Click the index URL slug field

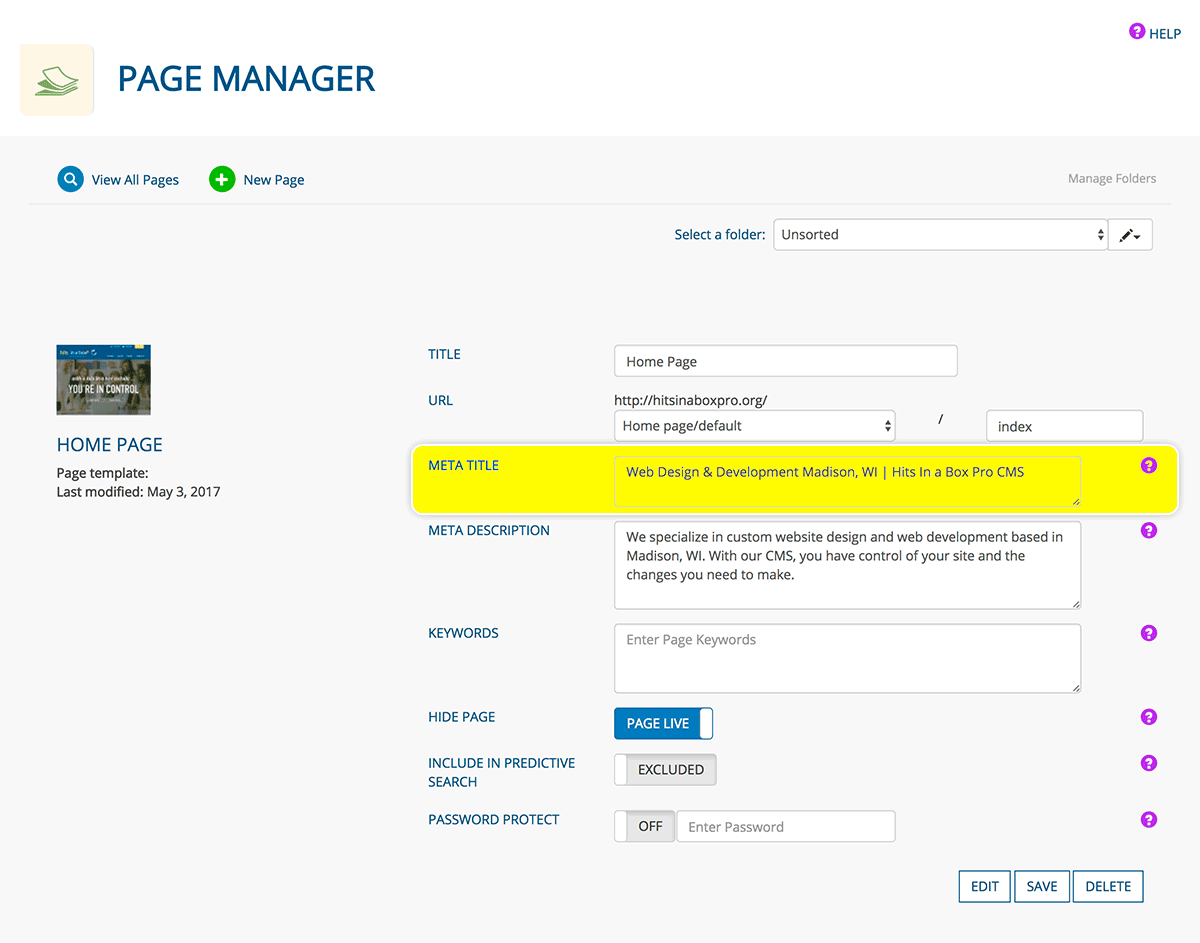[x=1064, y=426]
